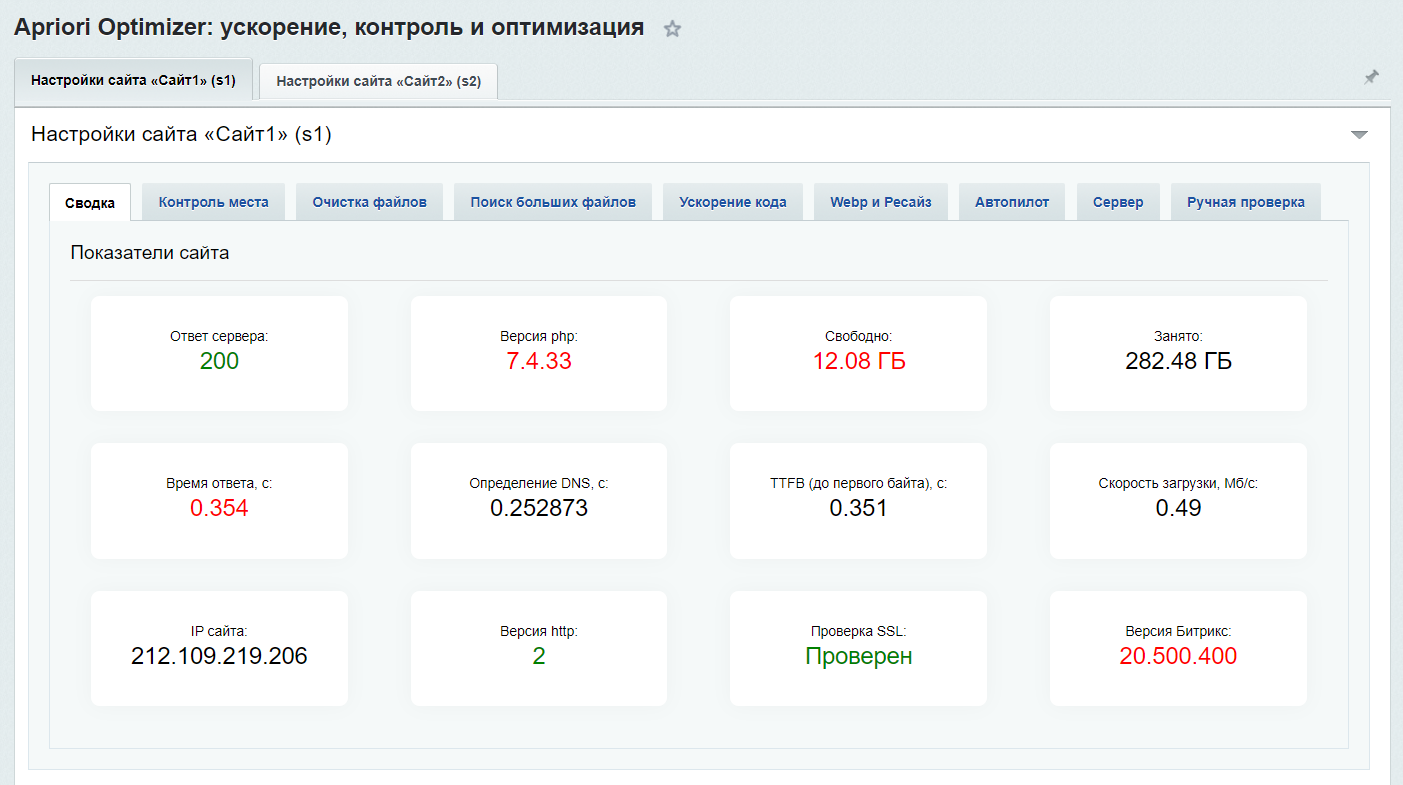Viewport: 1403px width, 785px height.
Task: Open the Сервер tab
Action: point(1118,202)
